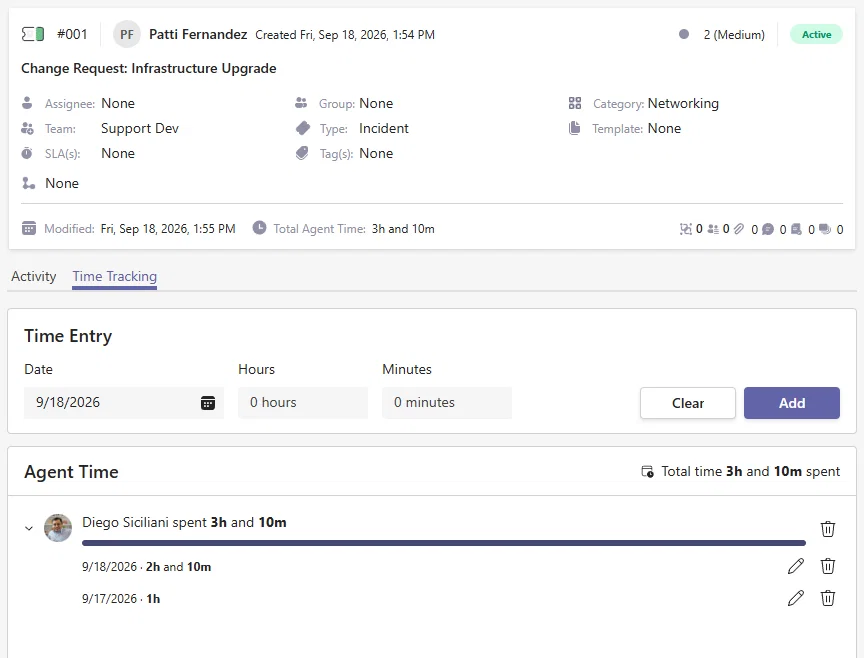Viewport: 864px width, 658px height.
Task: Switch to the Activity tab
Action: pyautogui.click(x=34, y=276)
